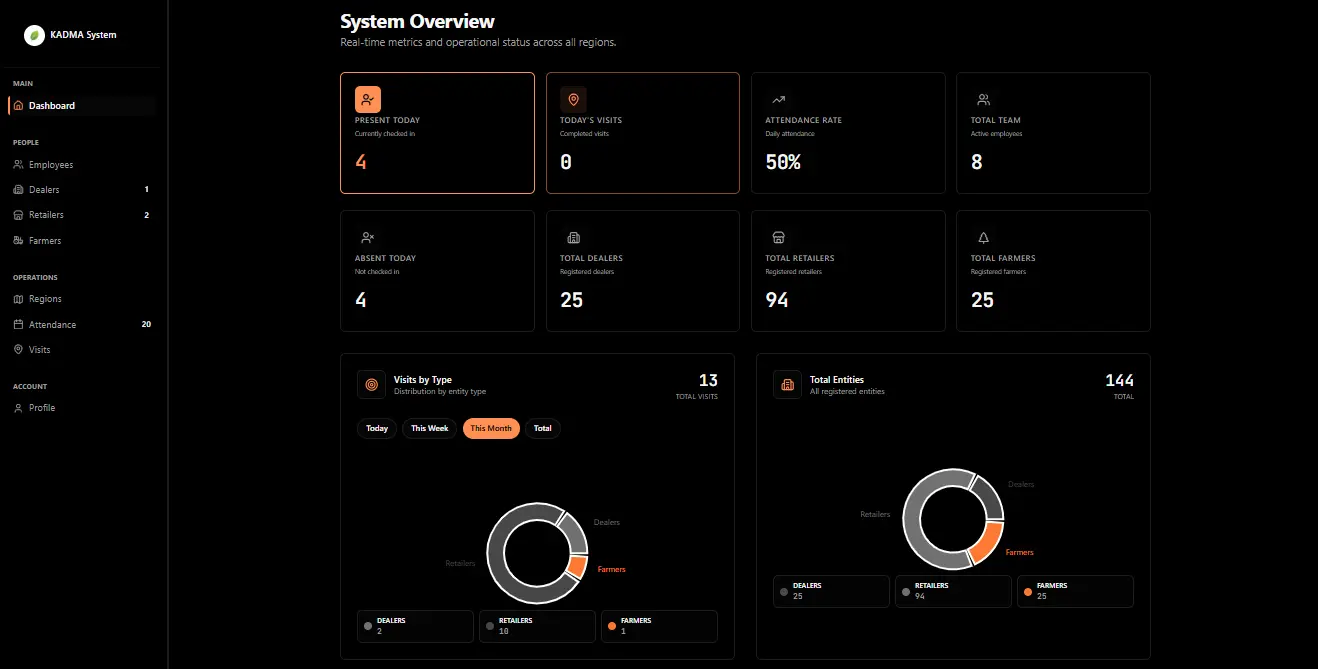Click the Total Farmers tree icon
The width and height of the screenshot is (1318, 669).
tap(983, 238)
